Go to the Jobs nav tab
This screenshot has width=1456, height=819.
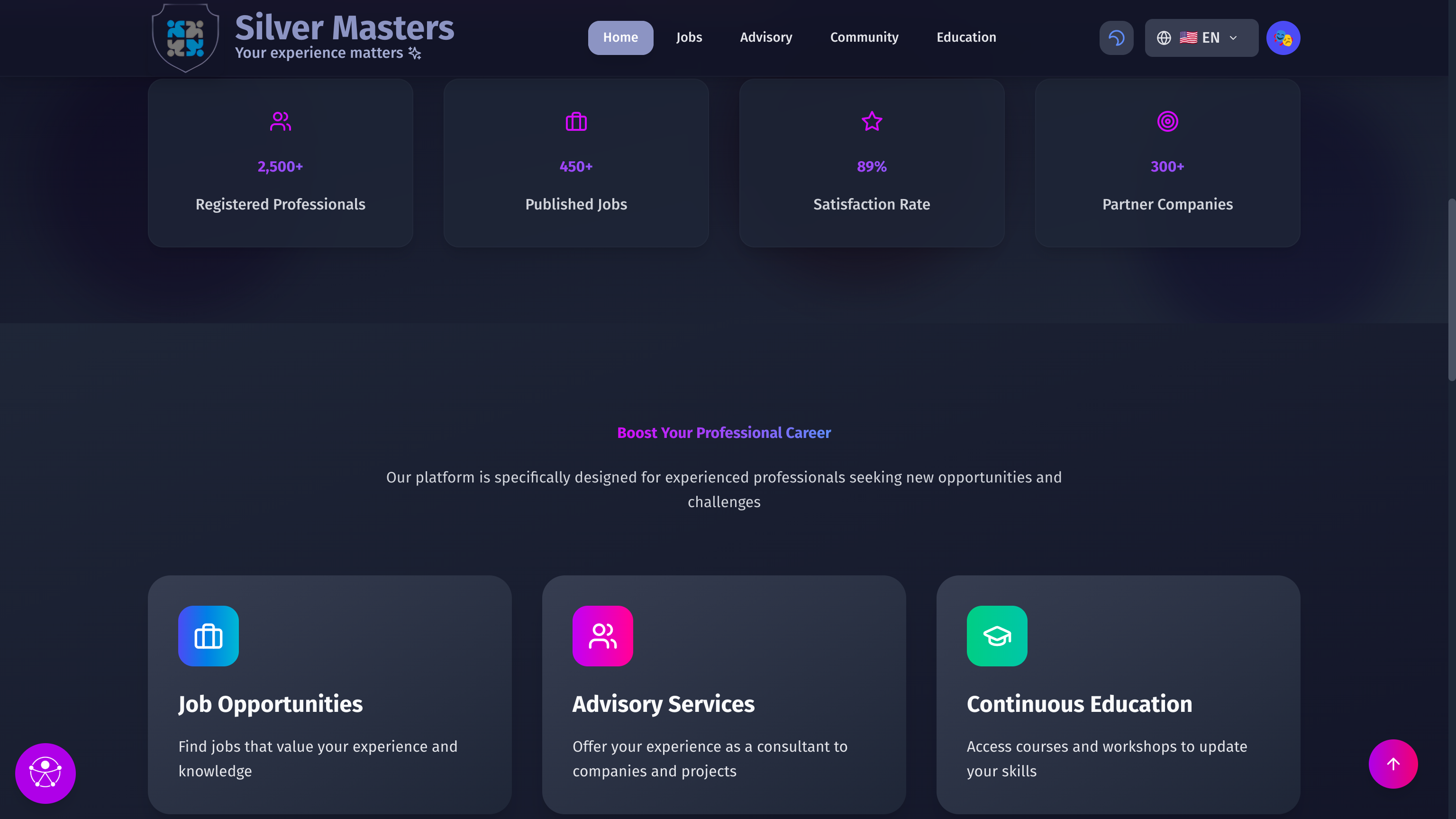coord(689,38)
